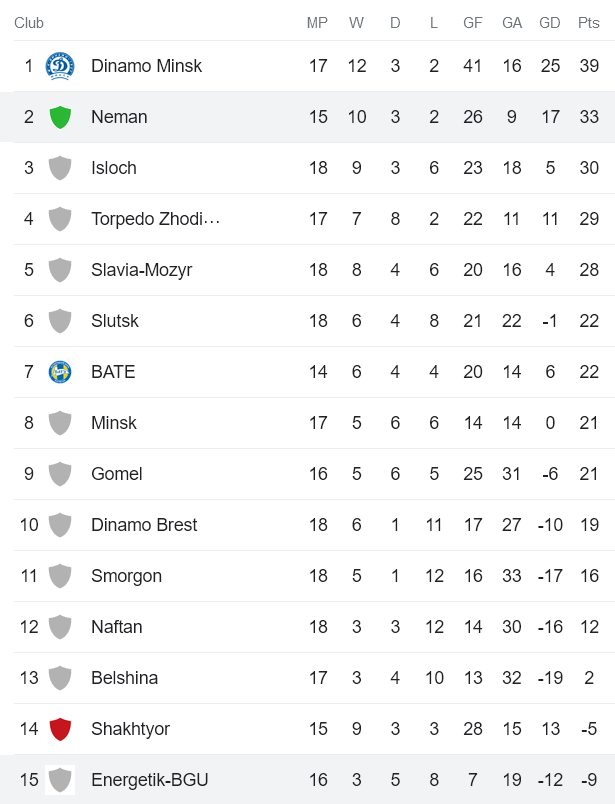Open the Torpedo Zhodino team link
This screenshot has height=804, width=615.
pyautogui.click(x=155, y=219)
